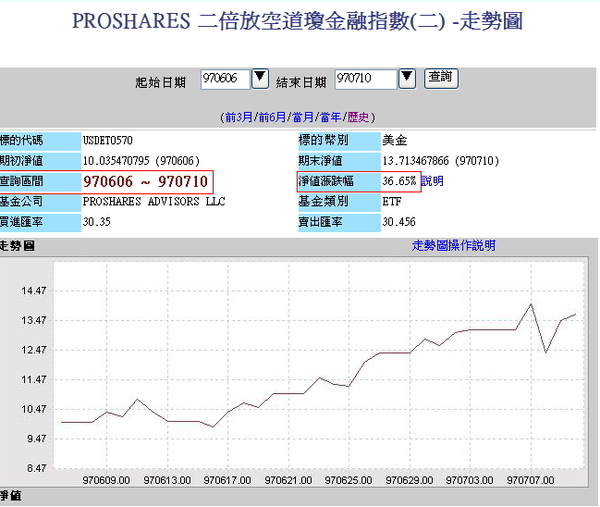Click closing NAV 13.713467866 (970710)
This screenshot has width=600, height=507.
click(441, 161)
